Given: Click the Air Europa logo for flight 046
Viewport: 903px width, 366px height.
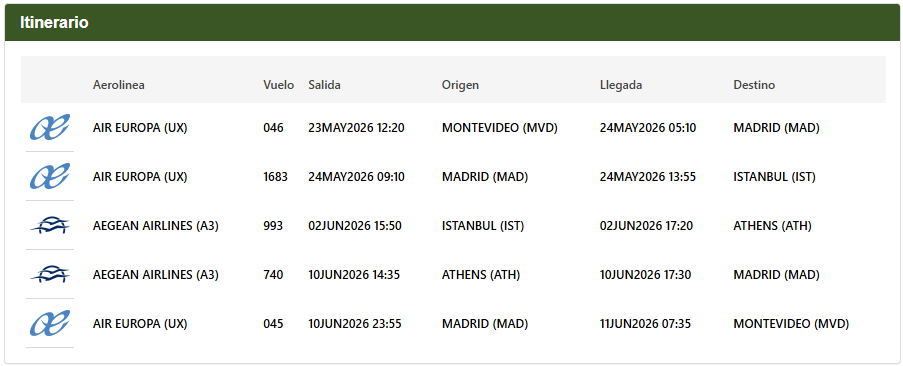Looking at the screenshot, I should coord(50,127).
